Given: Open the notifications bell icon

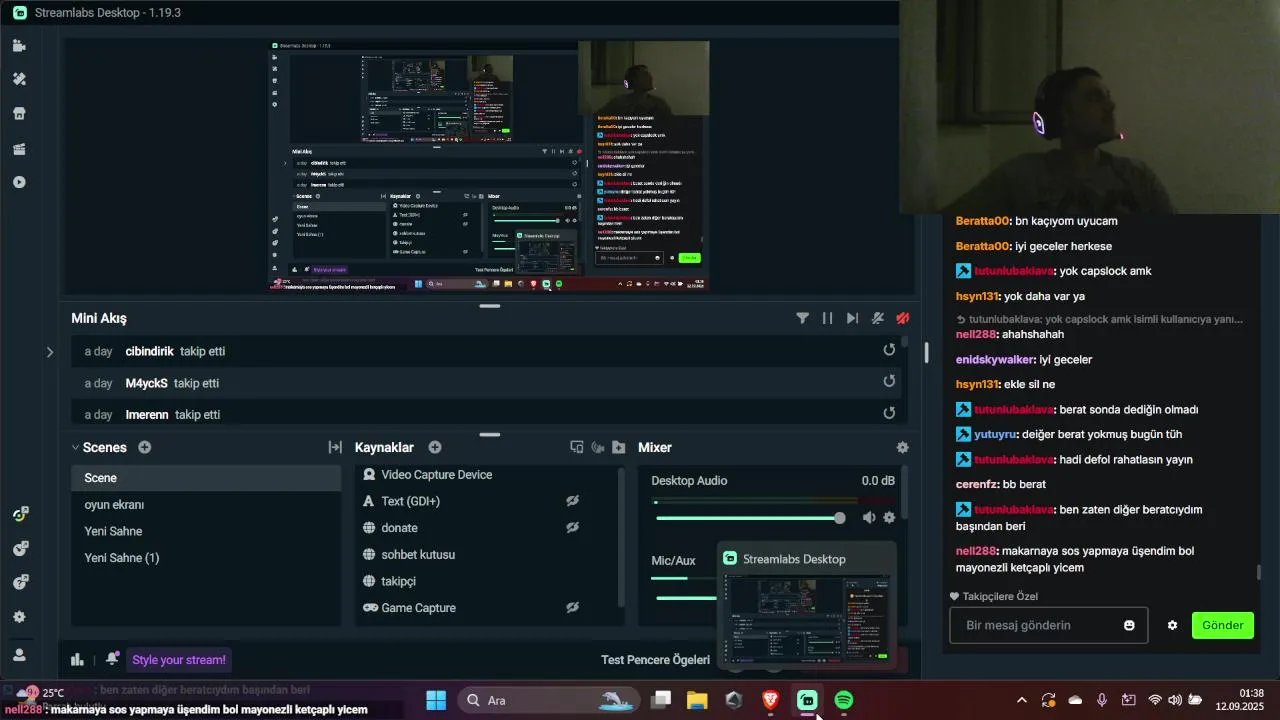Looking at the screenshot, I should (x=112, y=659).
